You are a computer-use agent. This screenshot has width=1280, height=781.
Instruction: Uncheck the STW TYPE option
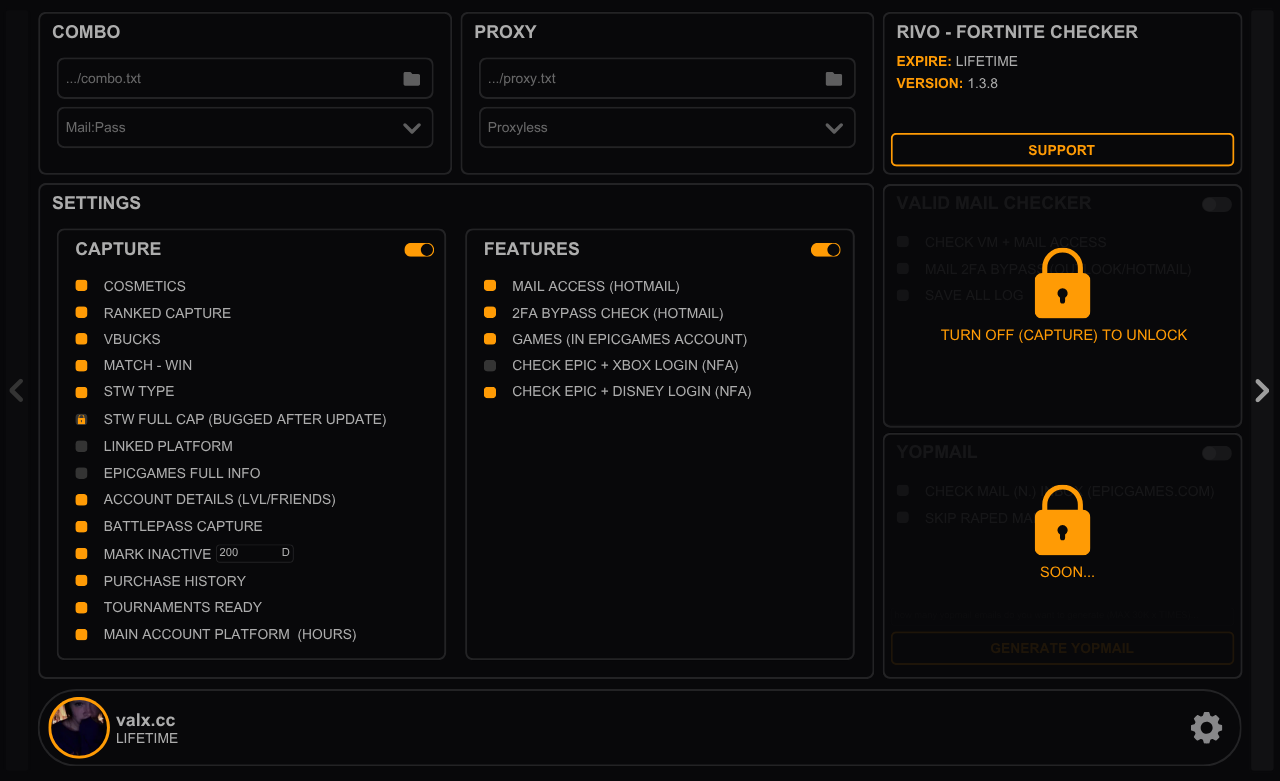(x=82, y=391)
